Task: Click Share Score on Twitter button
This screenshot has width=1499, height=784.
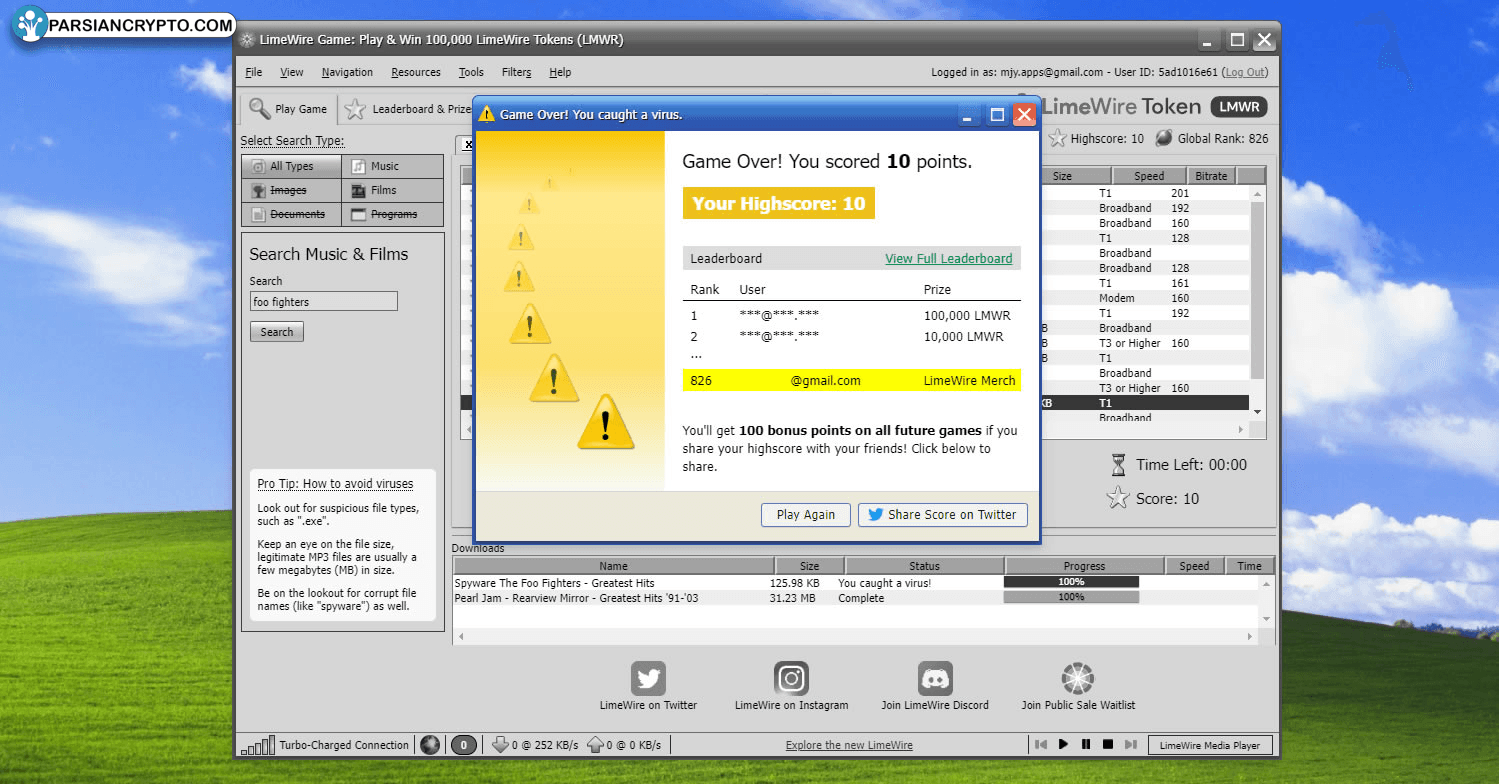Action: 942,515
